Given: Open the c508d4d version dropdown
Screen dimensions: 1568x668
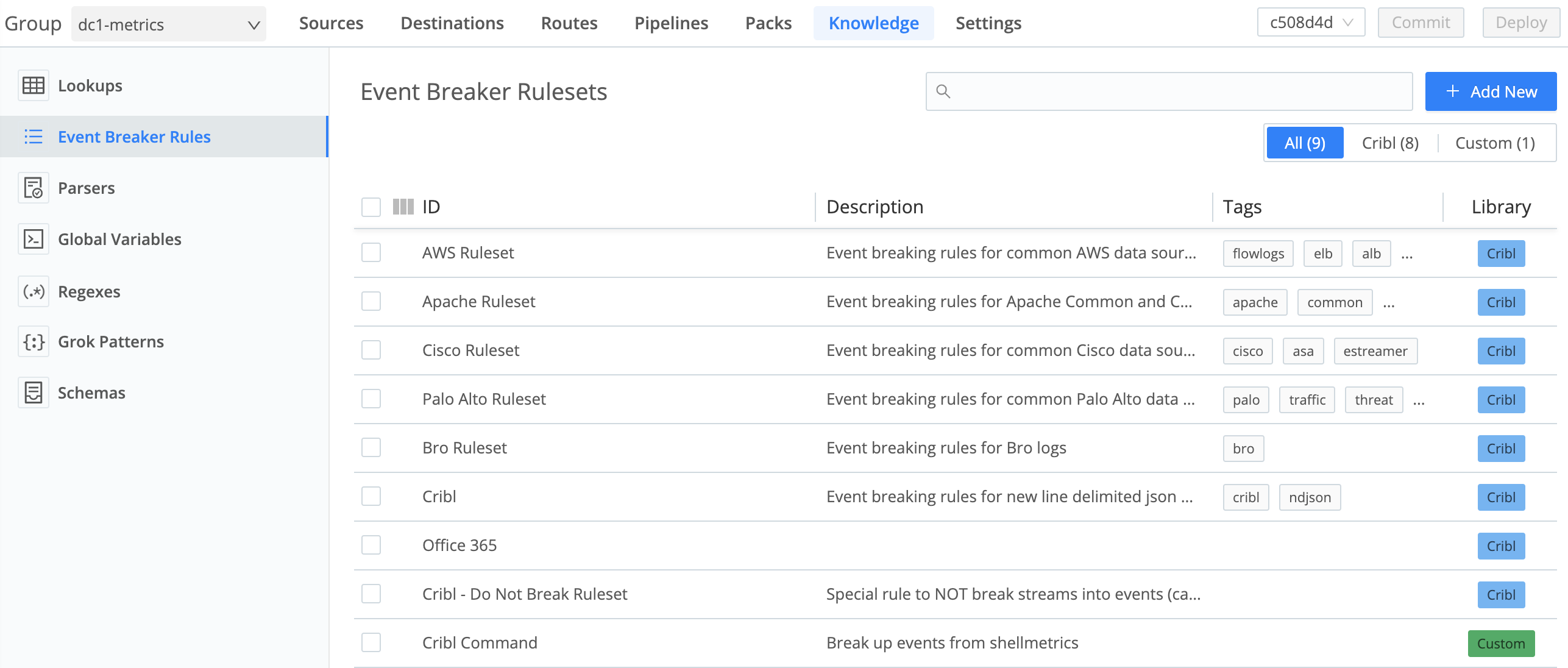Looking at the screenshot, I should (1311, 22).
